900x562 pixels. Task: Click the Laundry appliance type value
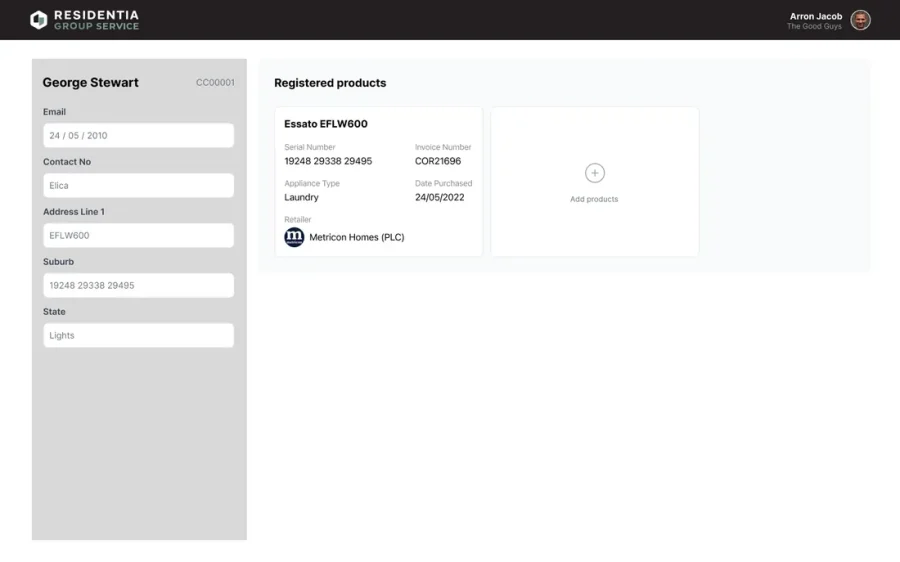tap(301, 197)
